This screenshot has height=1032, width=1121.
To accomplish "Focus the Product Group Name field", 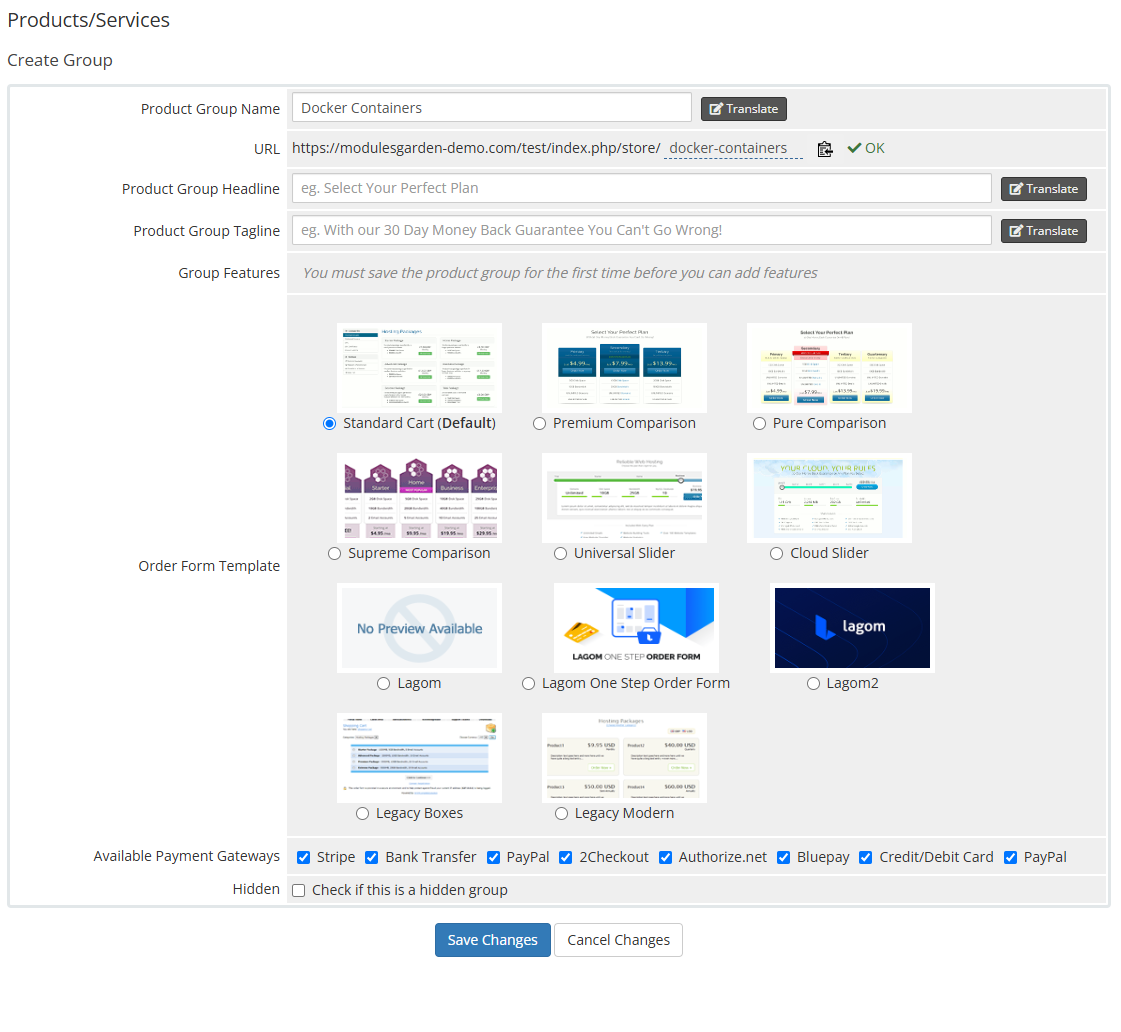I will [491, 107].
